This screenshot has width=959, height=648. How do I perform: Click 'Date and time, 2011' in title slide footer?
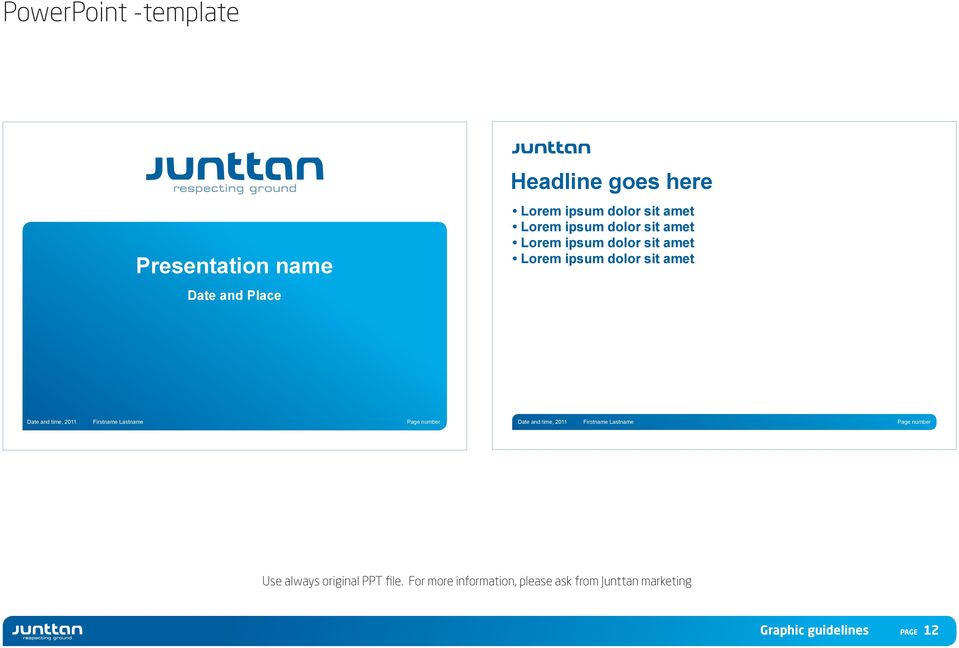pos(52,422)
